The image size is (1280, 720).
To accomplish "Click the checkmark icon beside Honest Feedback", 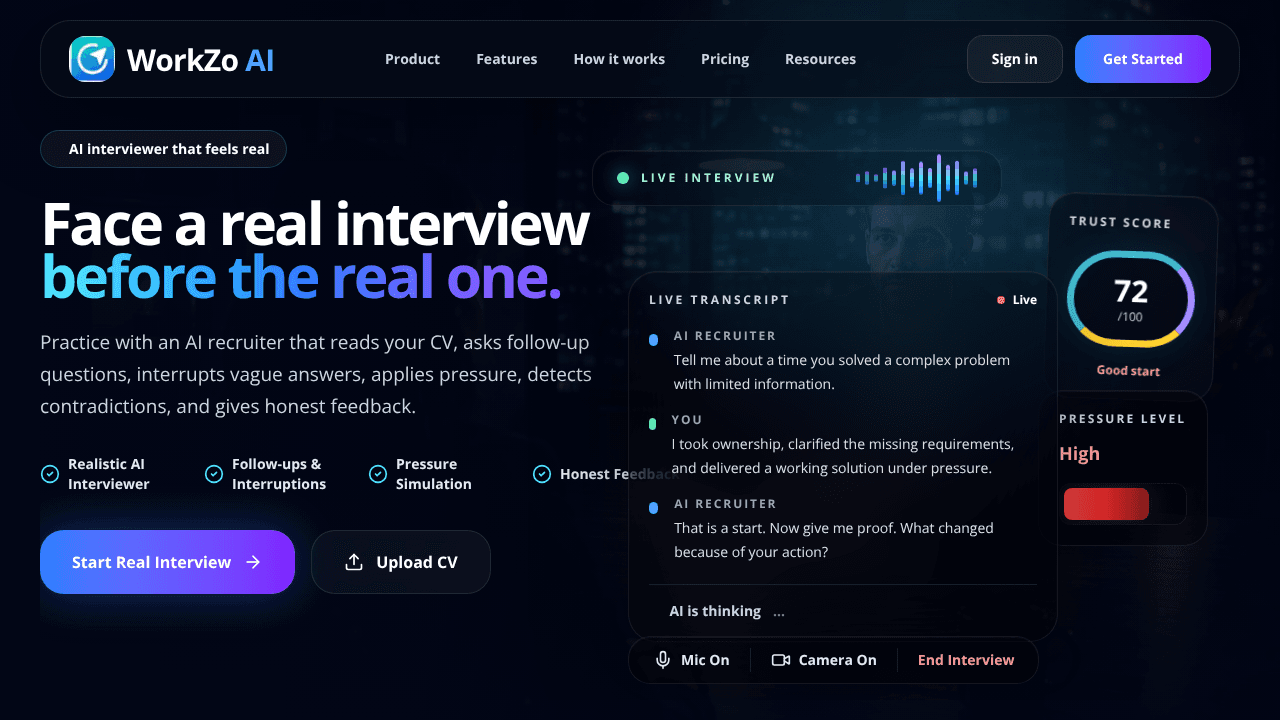I will coord(542,474).
